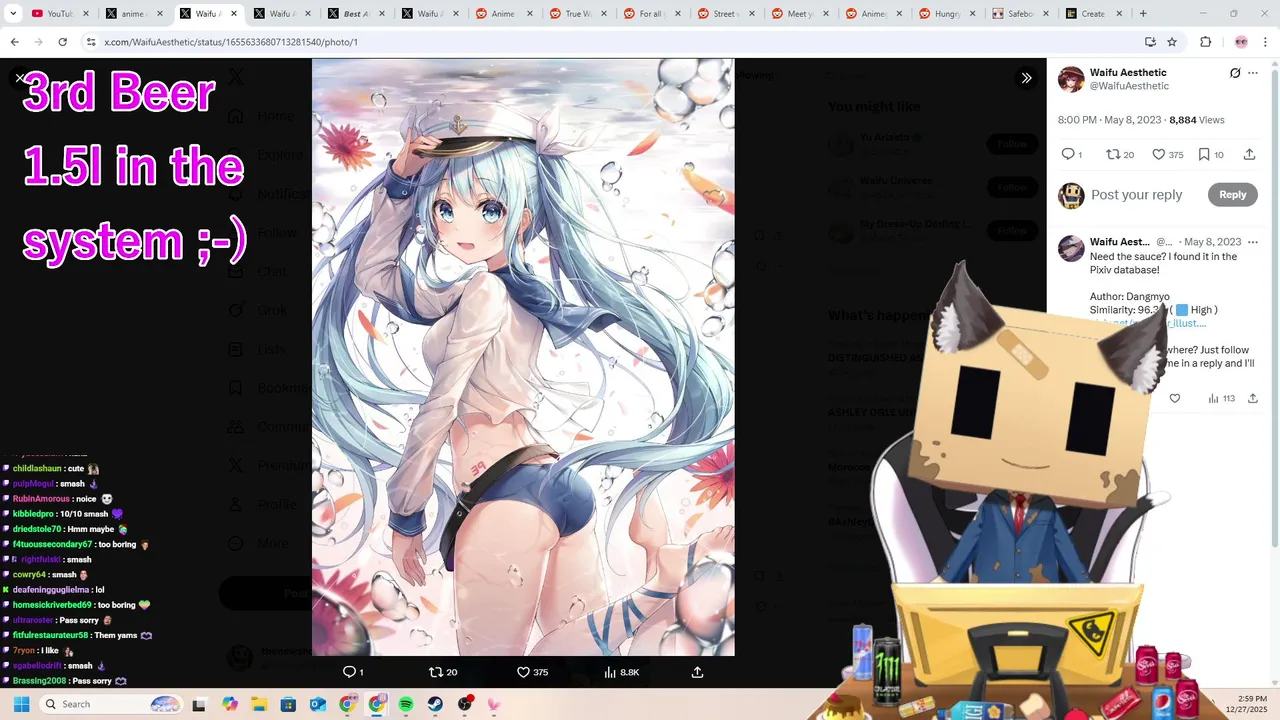This screenshot has height=720, width=1280.
Task: Bookmark this page with star icon
Action: click(x=1172, y=42)
